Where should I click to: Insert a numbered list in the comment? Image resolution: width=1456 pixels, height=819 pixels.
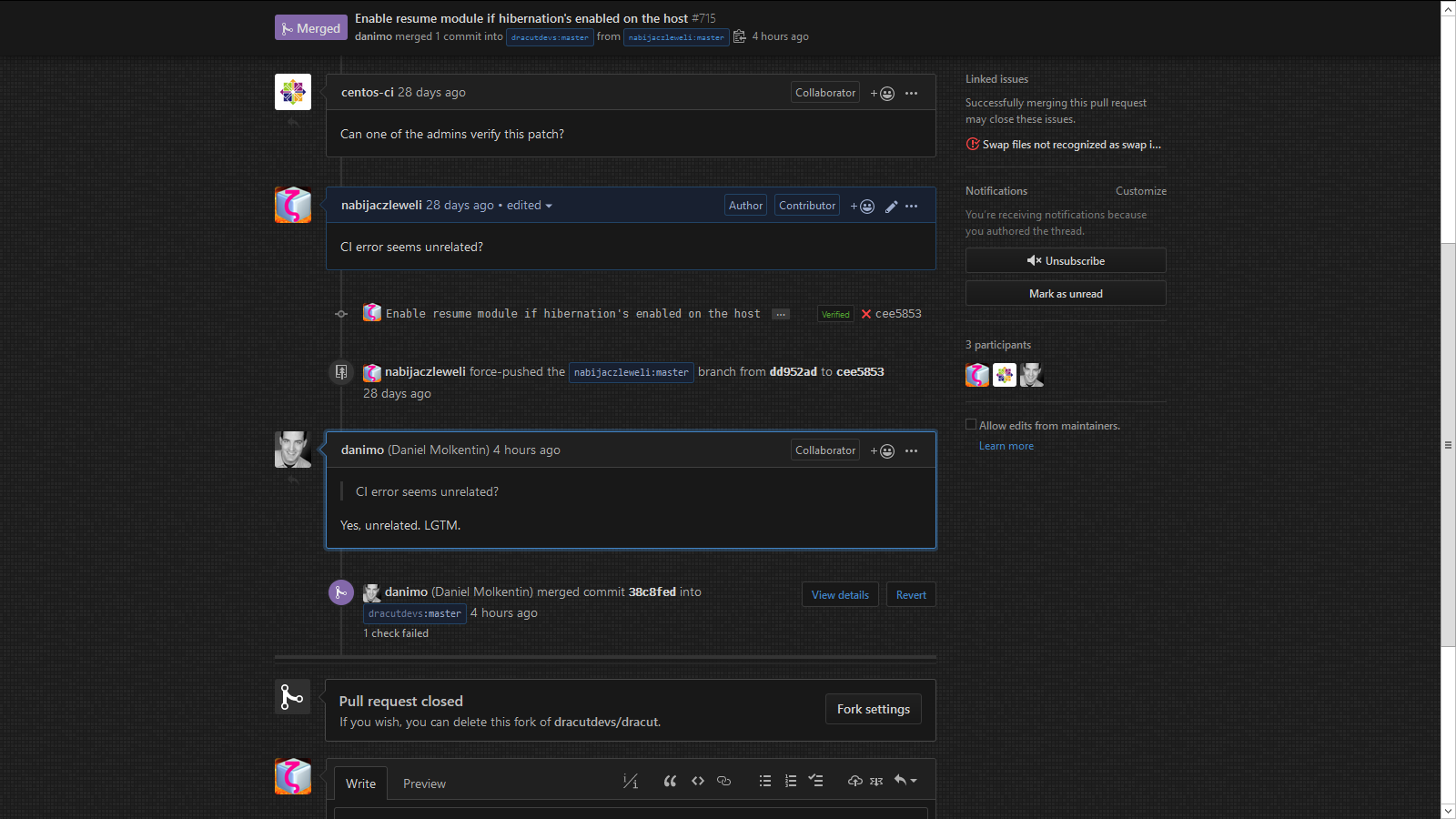click(791, 781)
